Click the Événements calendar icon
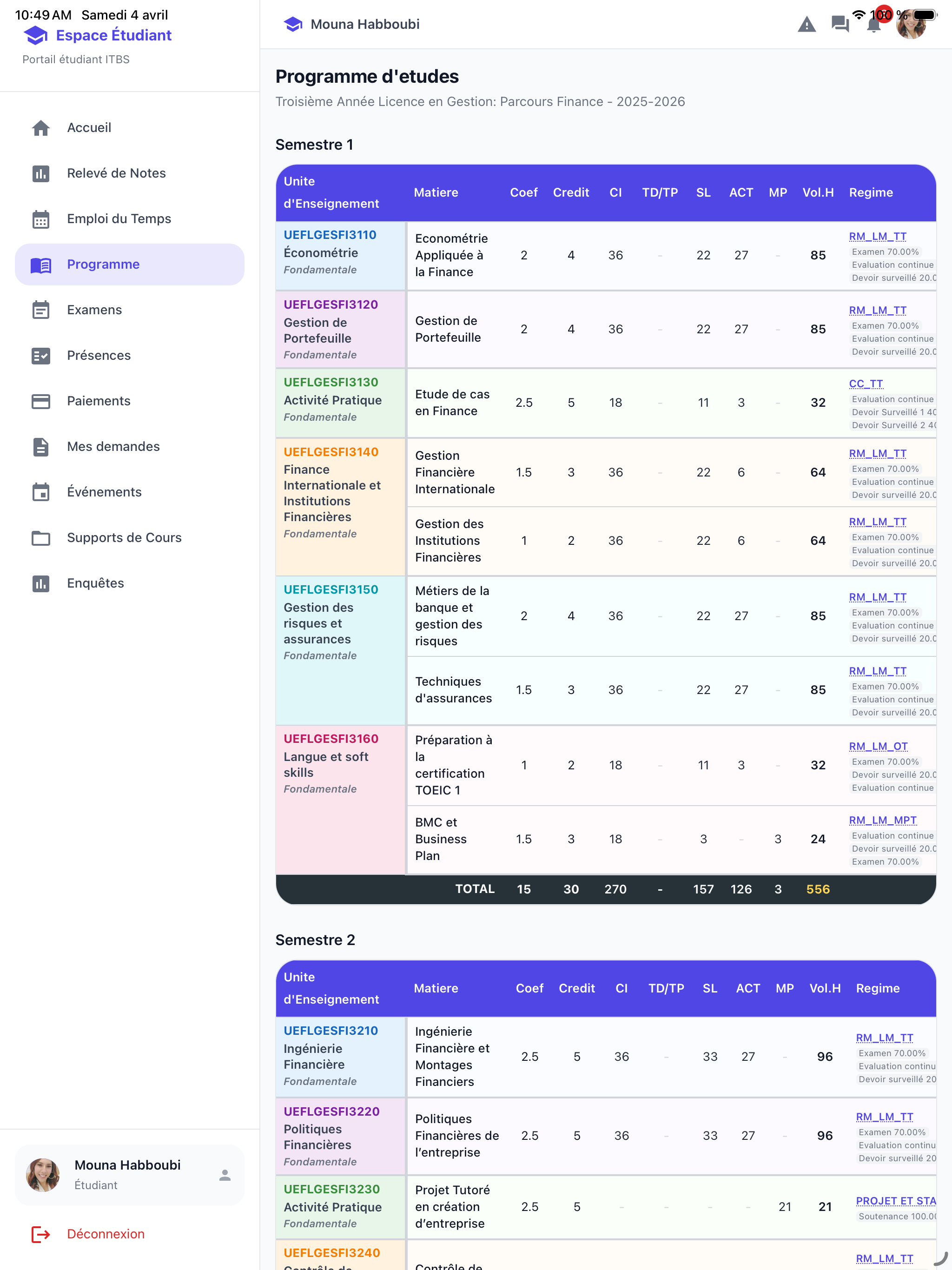Screen dimensions: 952x1270 41,492
